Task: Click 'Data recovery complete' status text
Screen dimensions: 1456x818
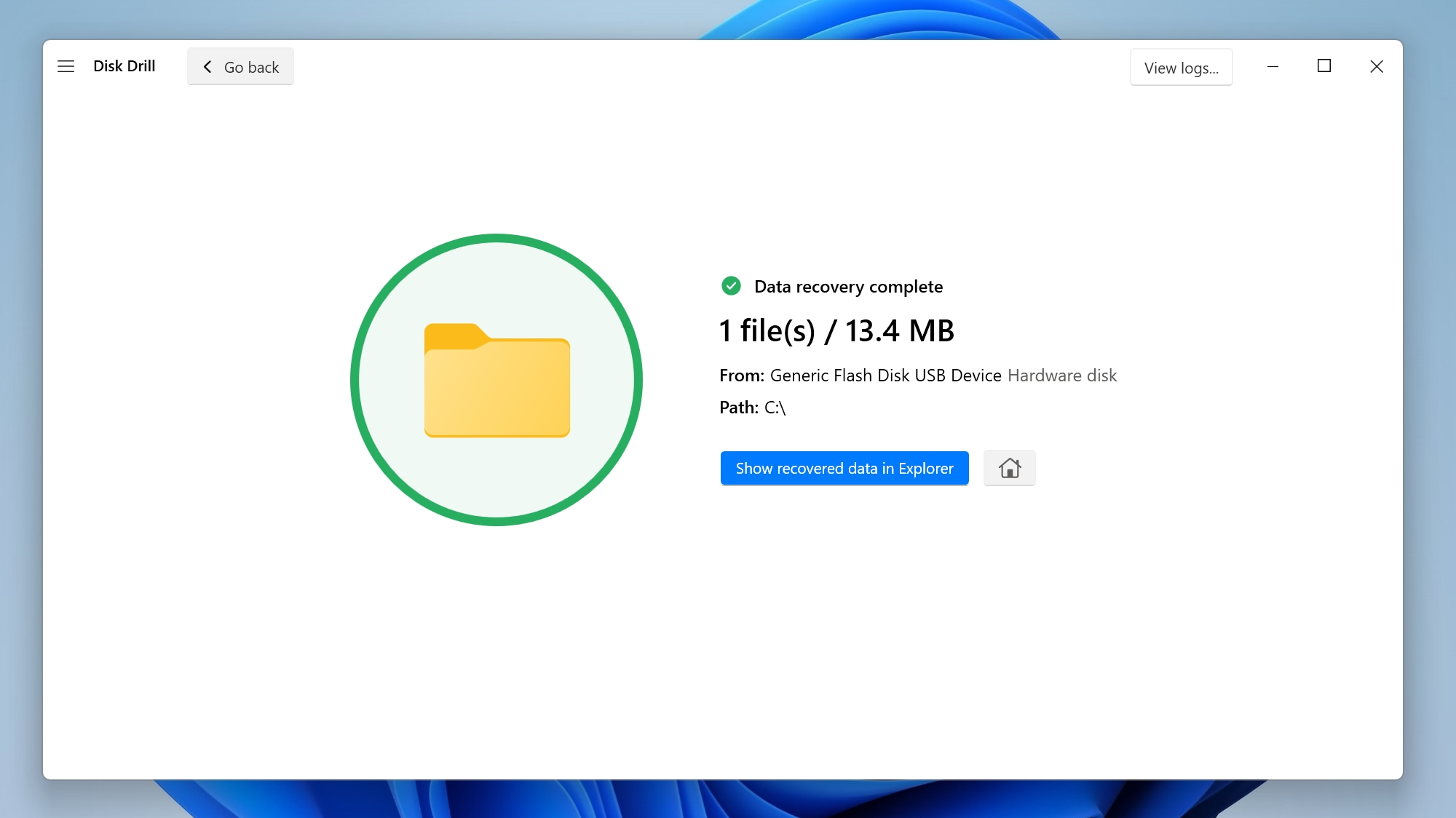Action: pyautogui.click(x=848, y=287)
